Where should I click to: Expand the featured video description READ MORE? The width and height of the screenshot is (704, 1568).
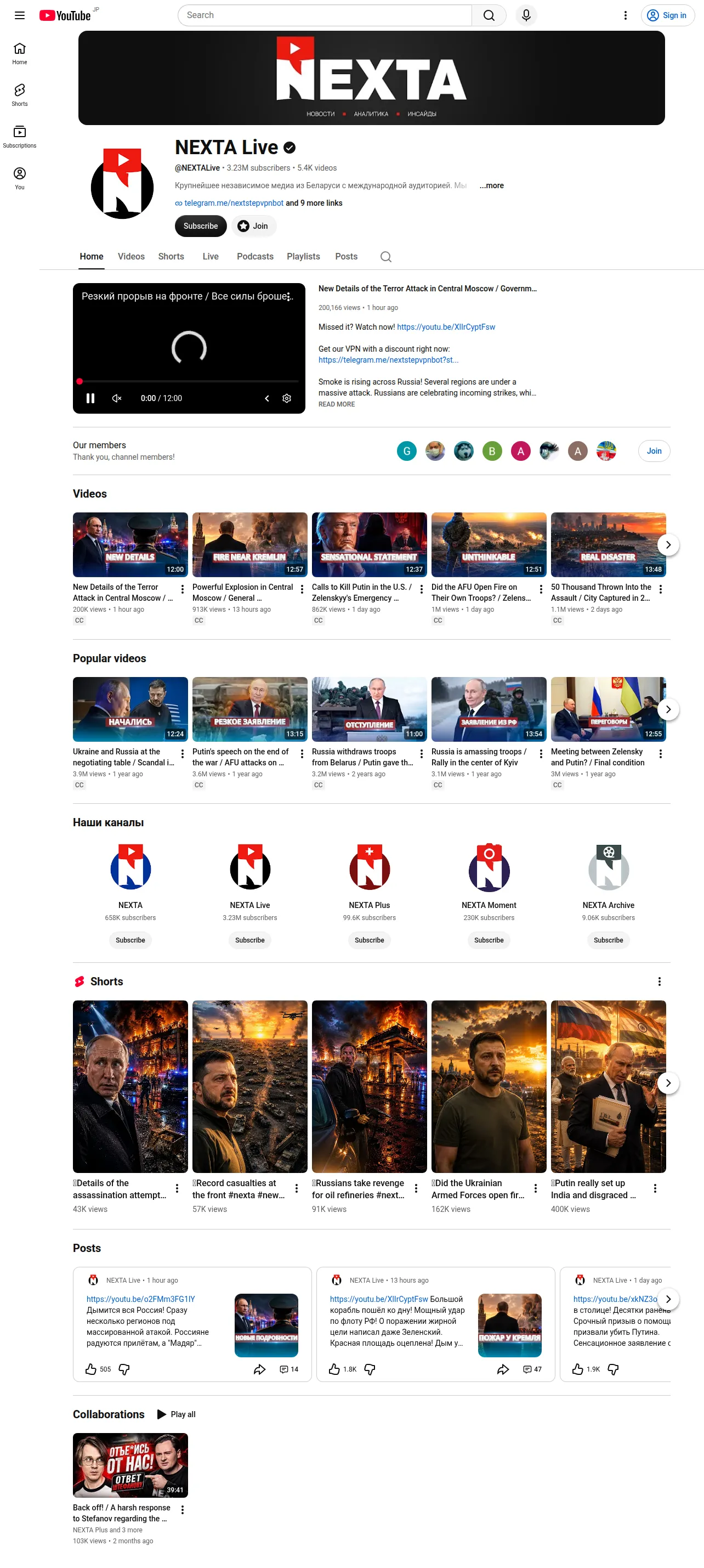pos(337,404)
